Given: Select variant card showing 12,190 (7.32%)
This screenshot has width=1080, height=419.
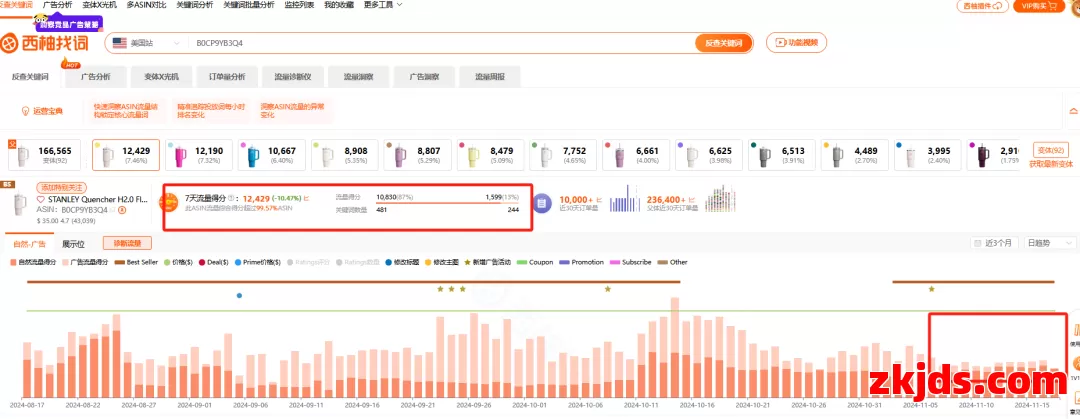Looking at the screenshot, I should pyautogui.click(x=201, y=155).
